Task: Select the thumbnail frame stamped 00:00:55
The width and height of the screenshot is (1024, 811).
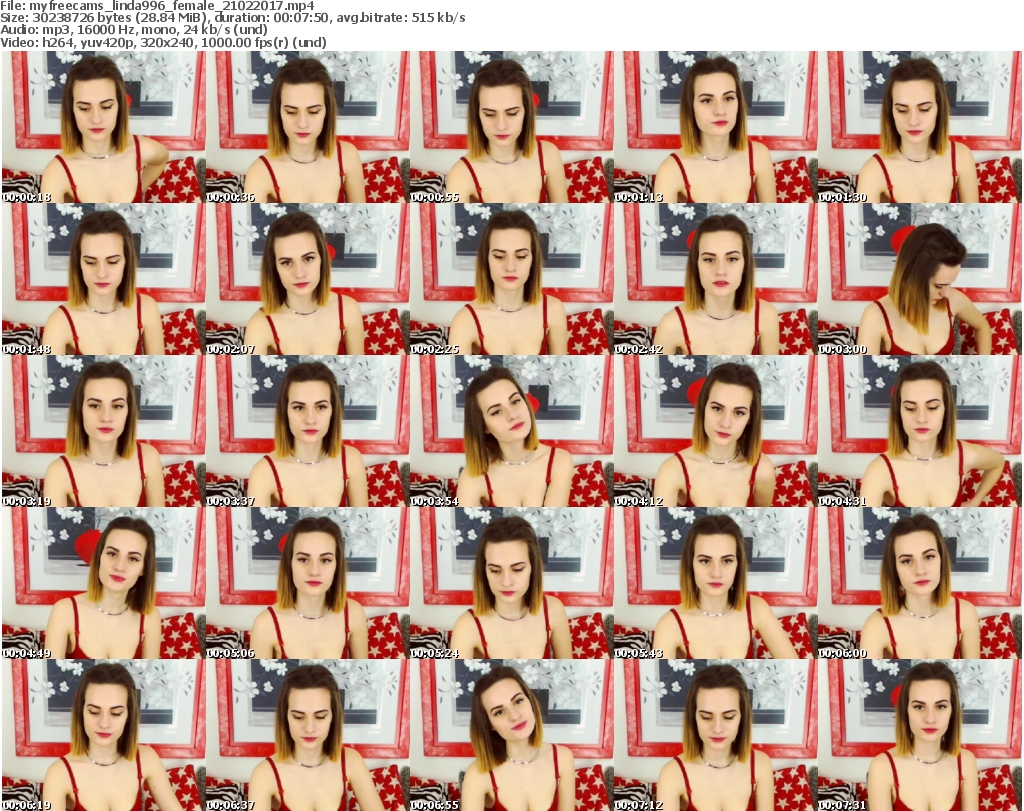Action: pyautogui.click(x=511, y=127)
